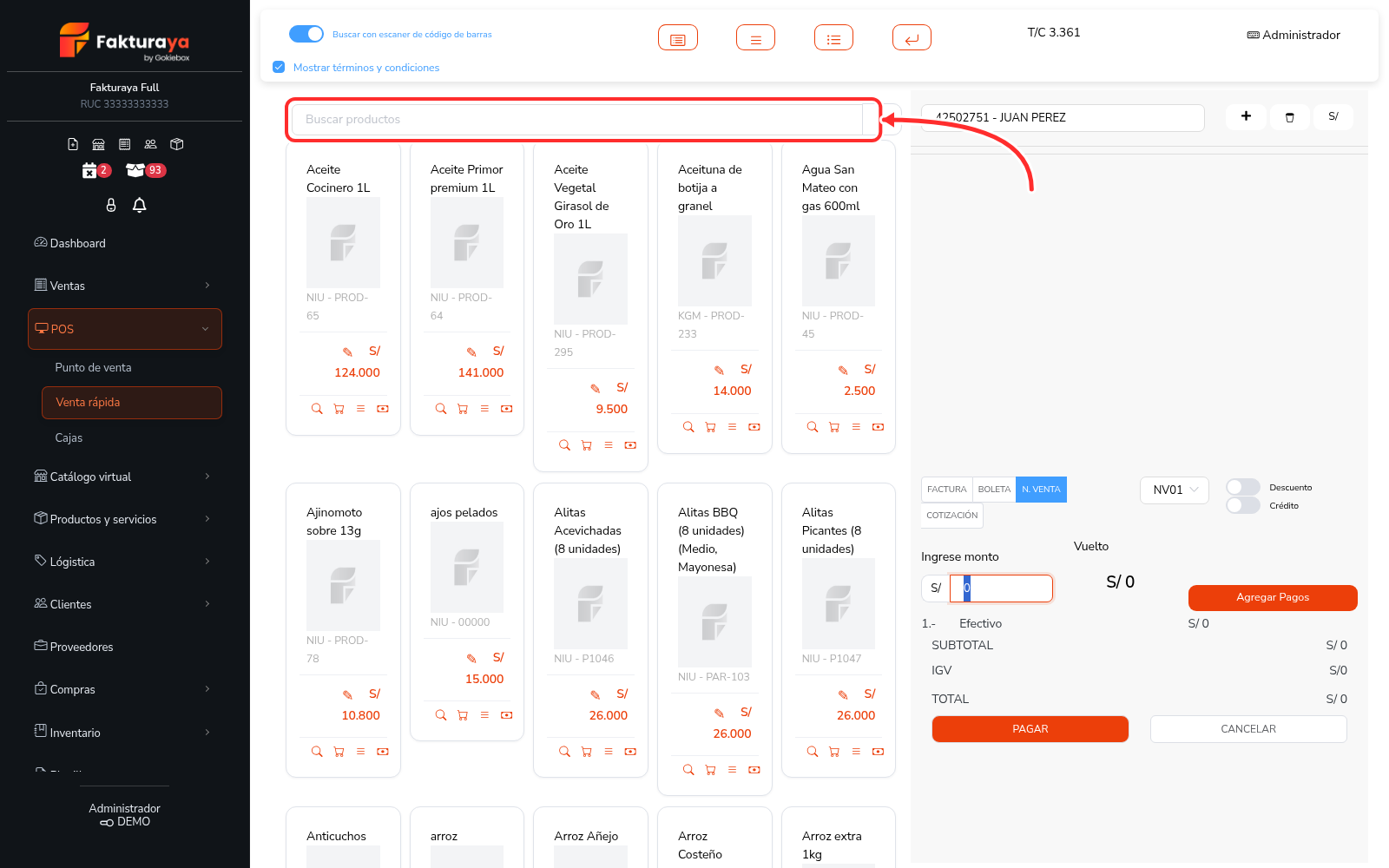Click the S/ currency button beside the trash icon
The image size is (1389, 868).
tap(1333, 116)
